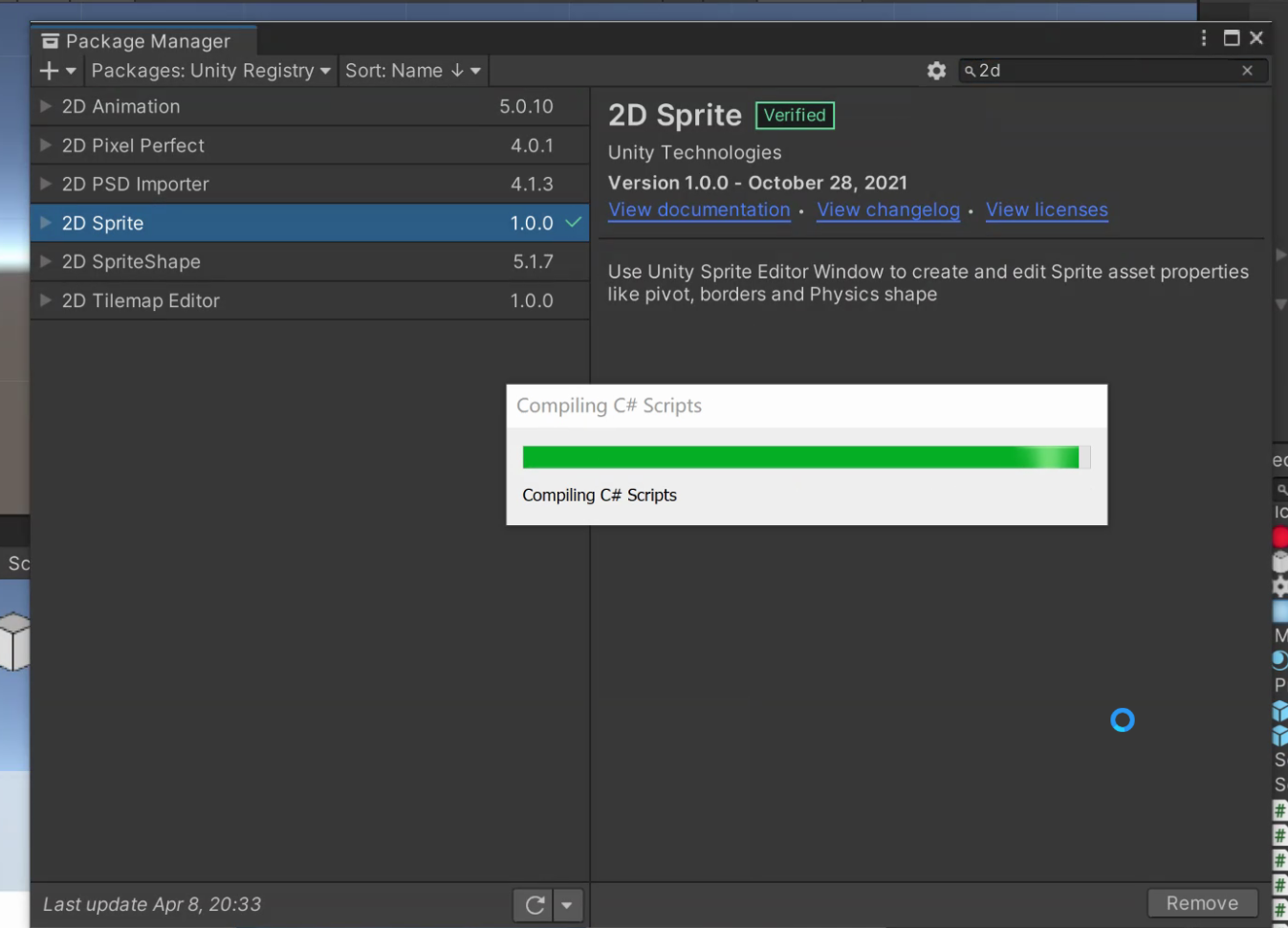Viewport: 1288px width, 928px height.
Task: Open the Packages: Unity Registry dropdown
Action: pyautogui.click(x=210, y=71)
